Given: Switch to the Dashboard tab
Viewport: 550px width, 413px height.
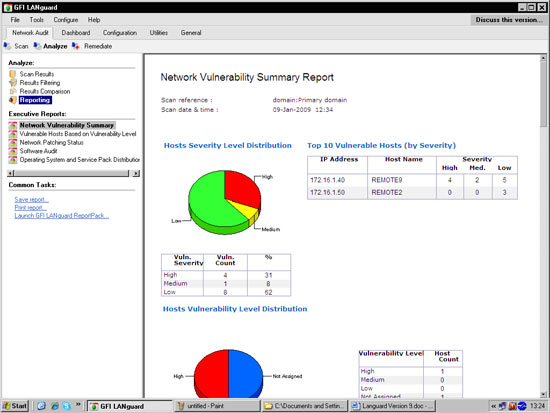Looking at the screenshot, I should (x=76, y=33).
